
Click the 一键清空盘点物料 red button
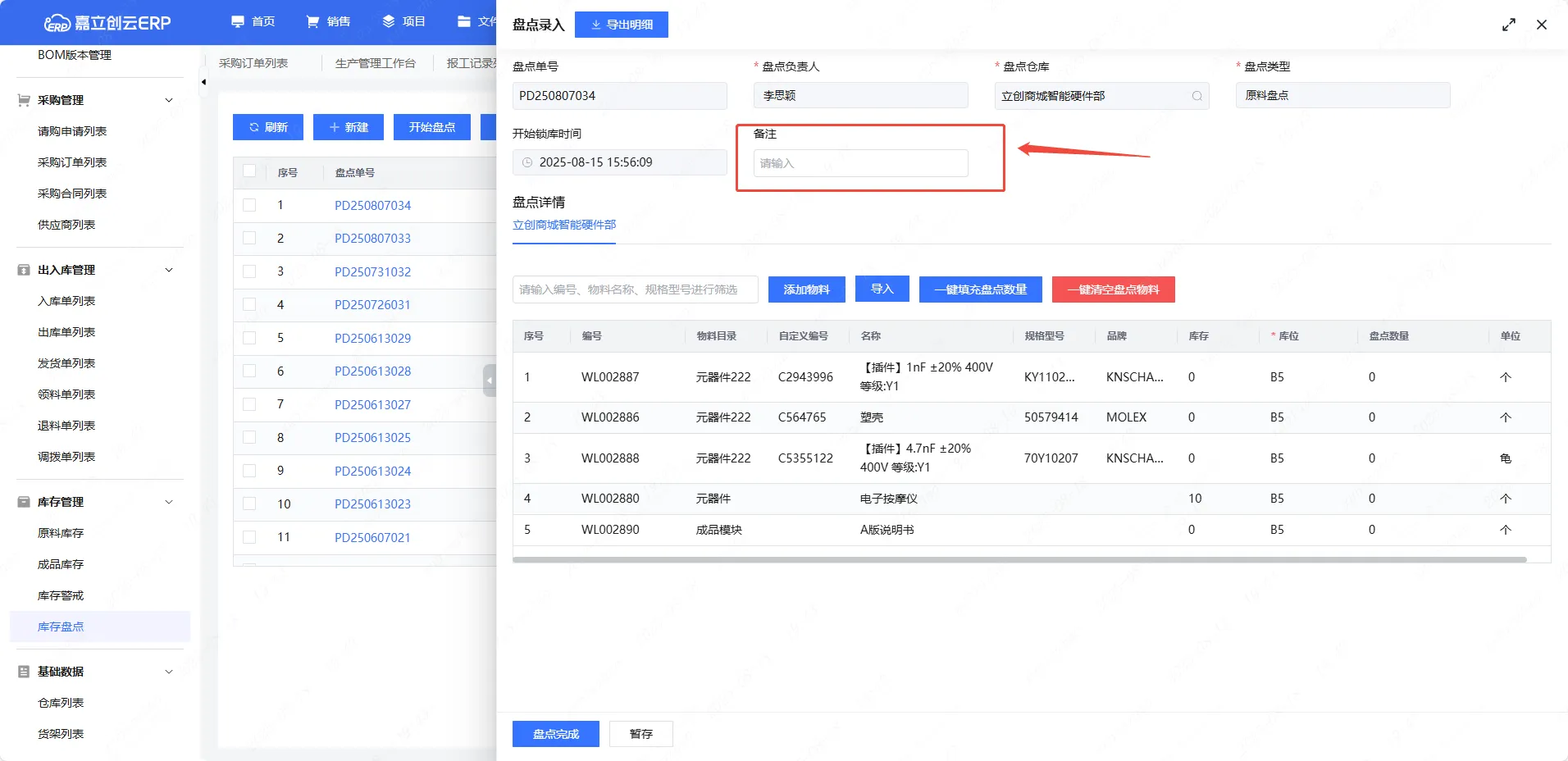[x=1113, y=289]
